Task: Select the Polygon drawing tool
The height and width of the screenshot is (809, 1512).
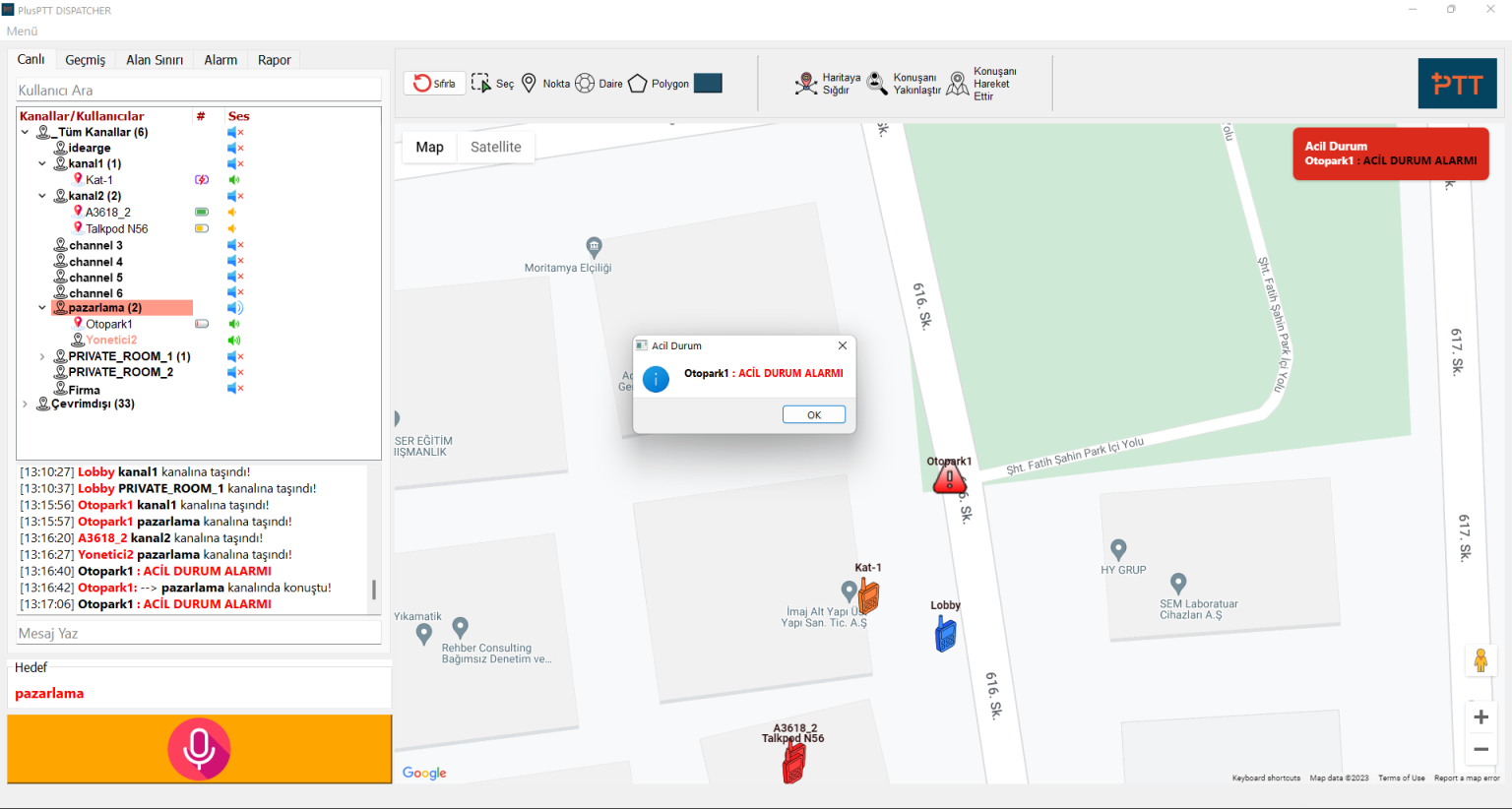Action: 659,84
